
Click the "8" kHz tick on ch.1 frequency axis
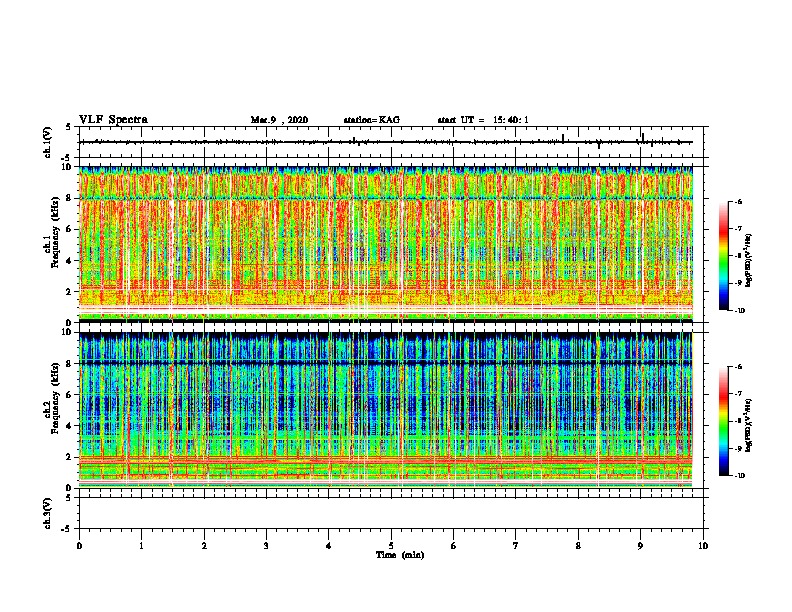point(70,198)
